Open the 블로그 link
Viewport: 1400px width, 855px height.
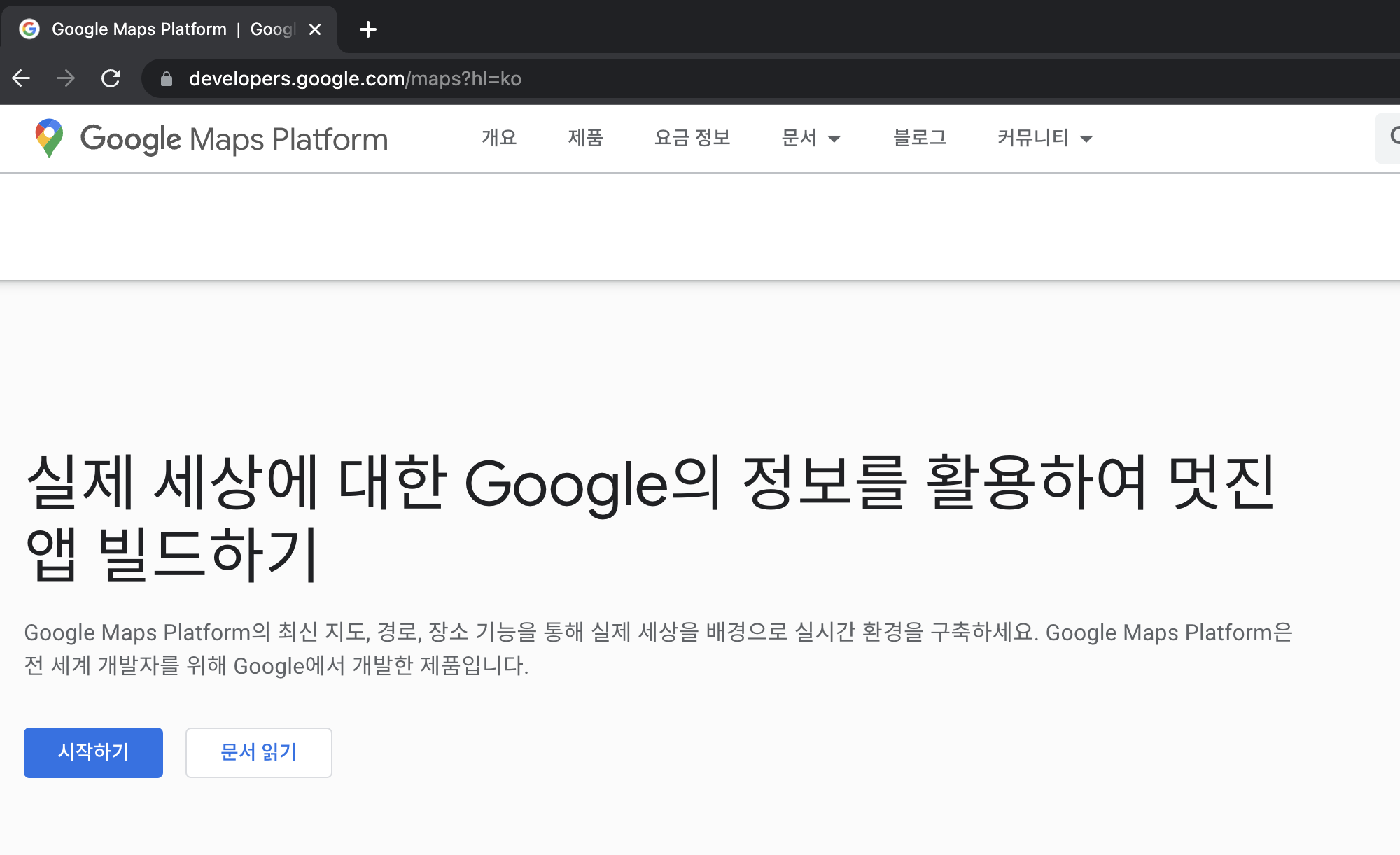point(920,138)
